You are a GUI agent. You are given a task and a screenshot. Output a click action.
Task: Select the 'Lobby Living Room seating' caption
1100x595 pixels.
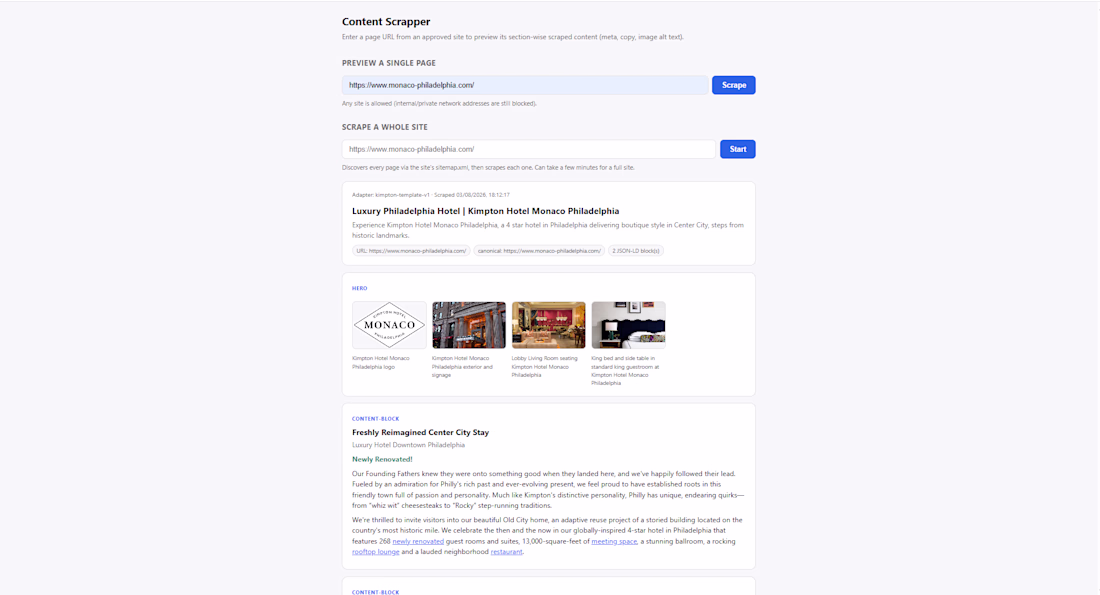(x=544, y=366)
